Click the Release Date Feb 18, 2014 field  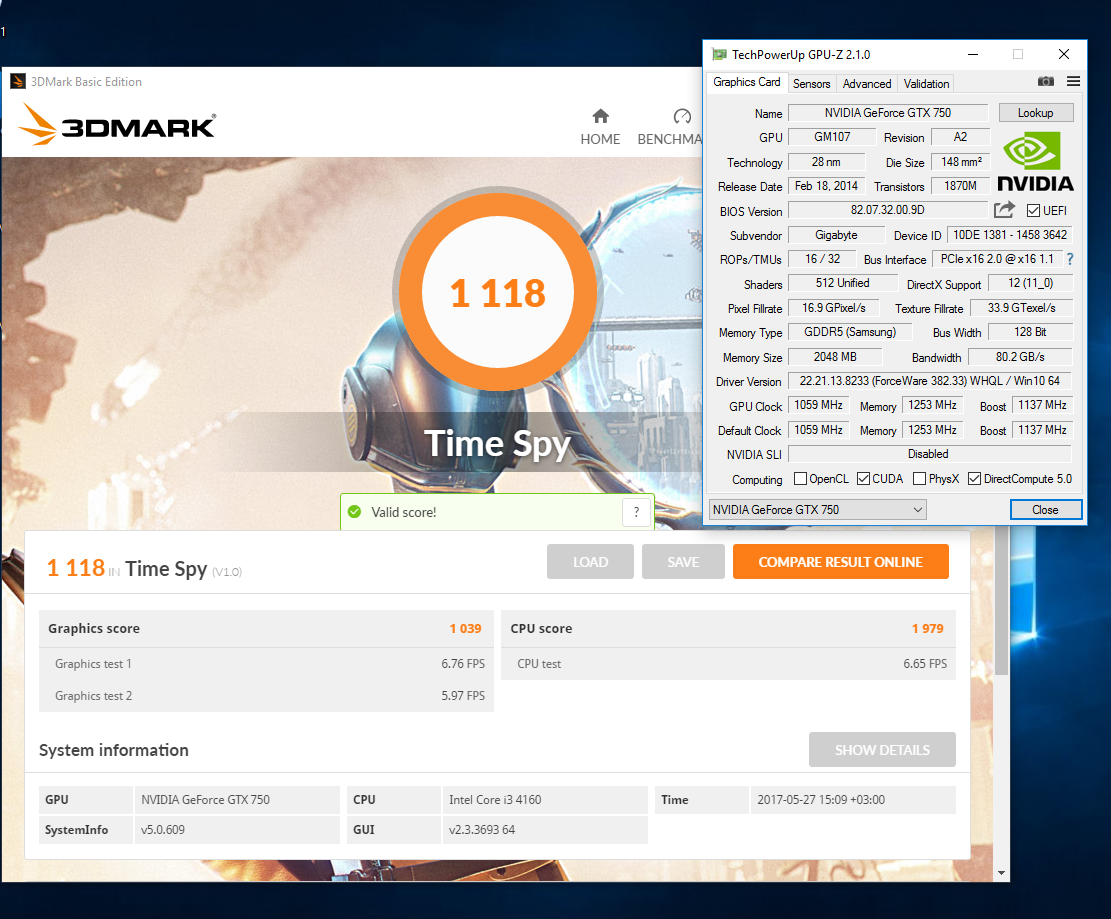pyautogui.click(x=826, y=186)
